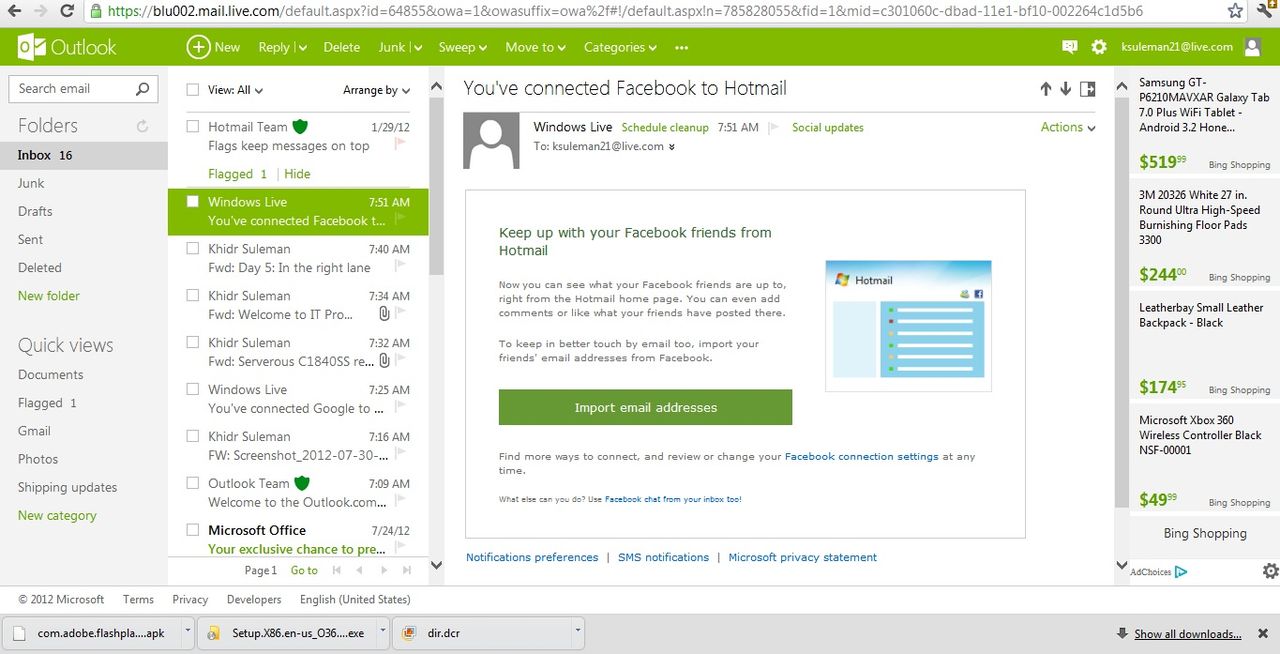Open the Sent folder

(30, 239)
